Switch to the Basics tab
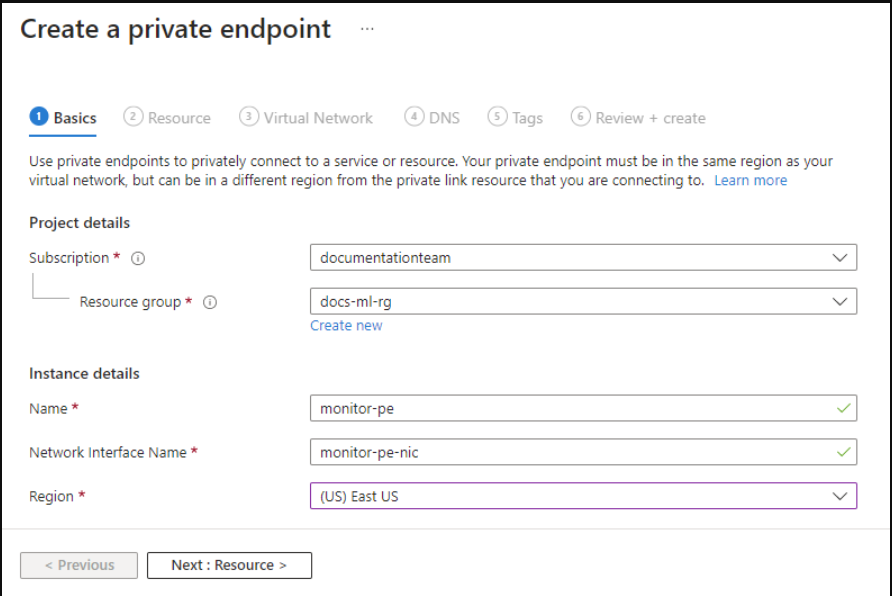Image resolution: width=892 pixels, height=596 pixels. point(63,118)
